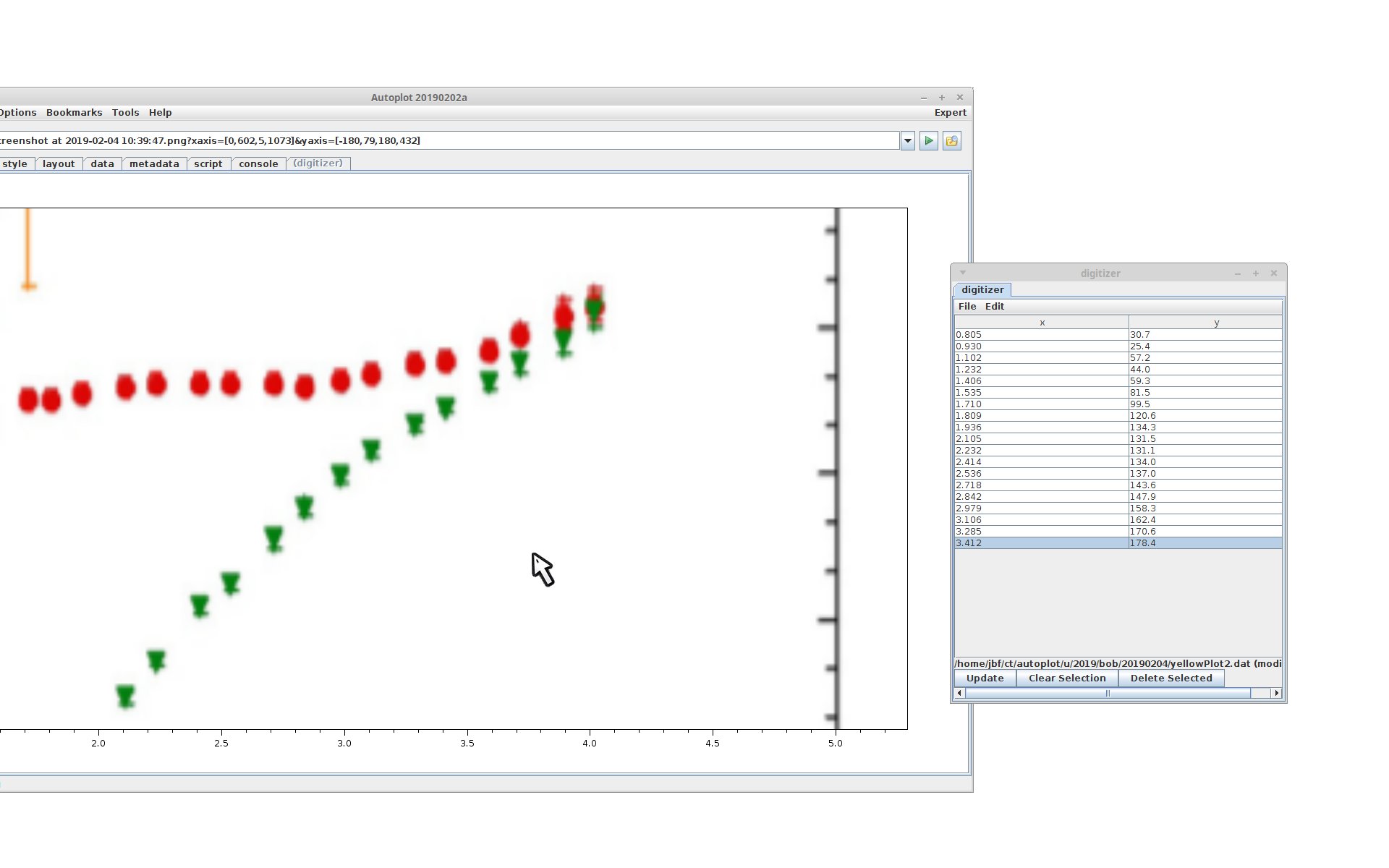Screen dimensions: 1389x868
Task: Switch to the script tab
Action: pos(208,164)
